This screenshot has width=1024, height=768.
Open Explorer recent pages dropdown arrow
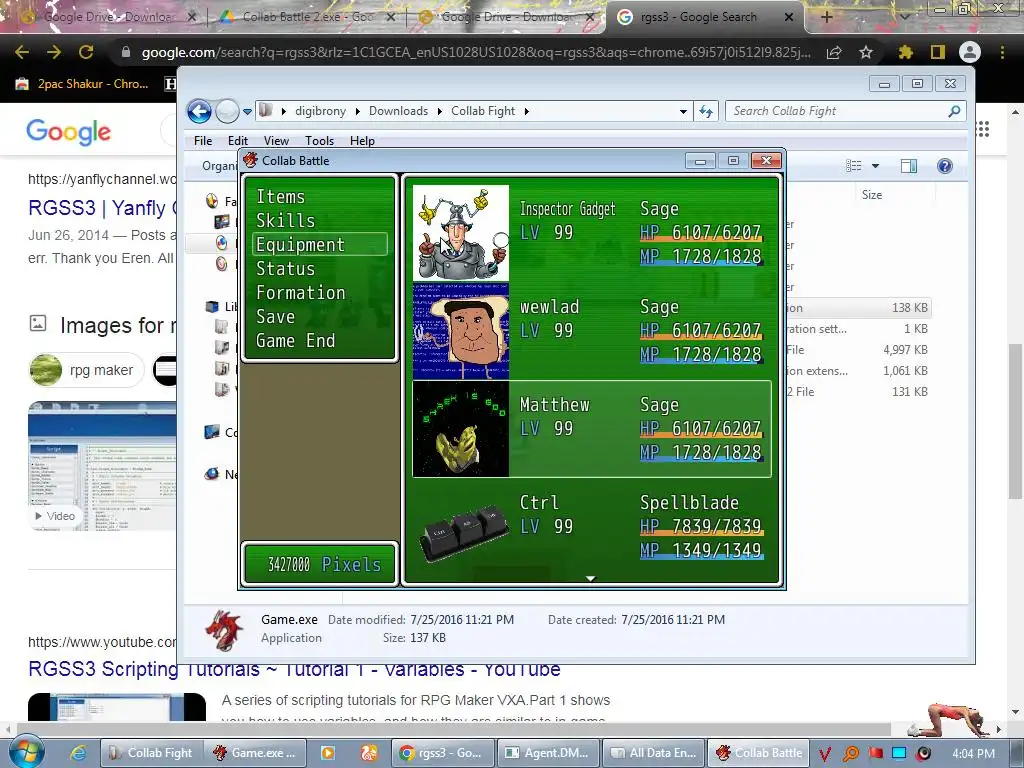click(x=248, y=112)
